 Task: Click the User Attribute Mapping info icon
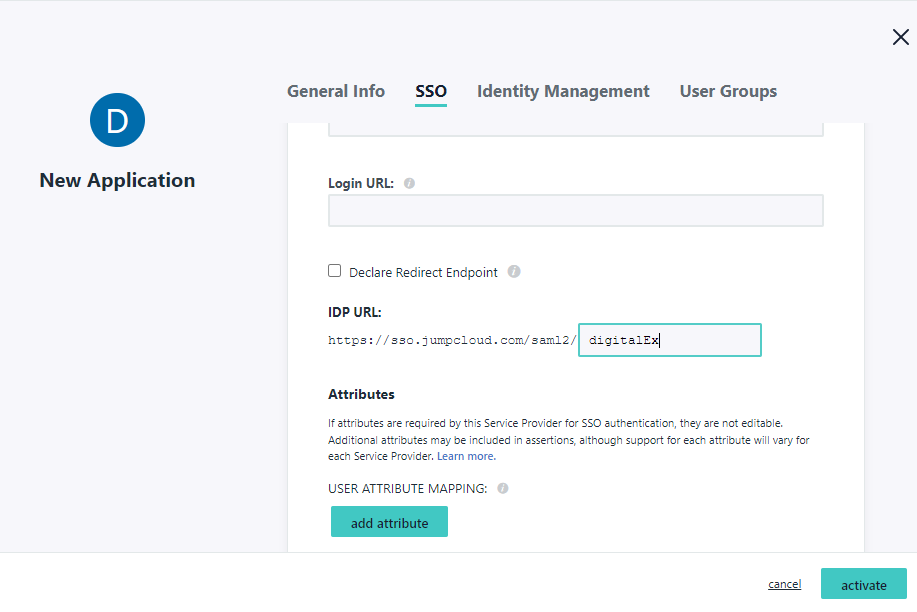(503, 489)
